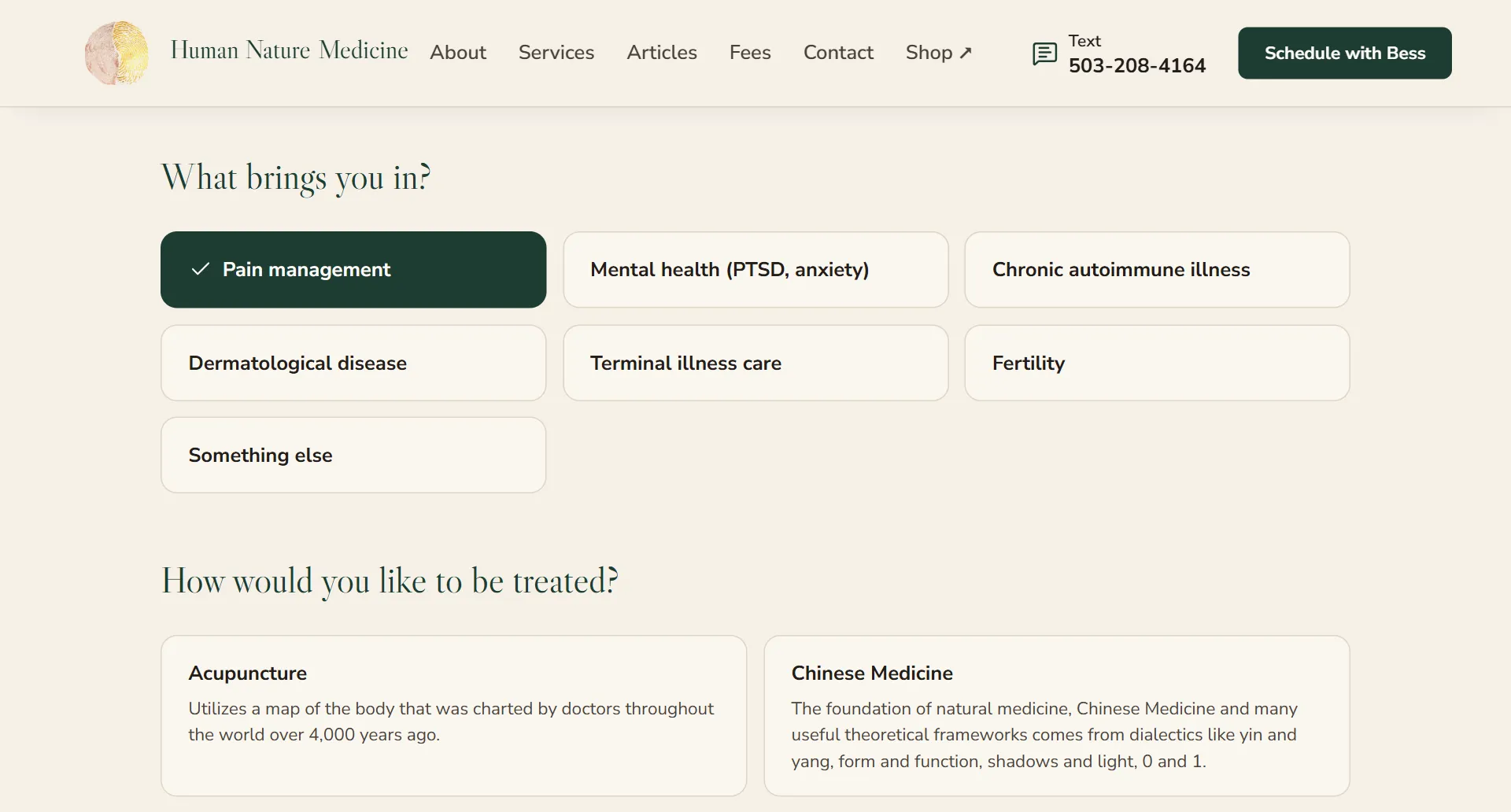Choose the Chinese Medicine treatment card

pos(1057,716)
